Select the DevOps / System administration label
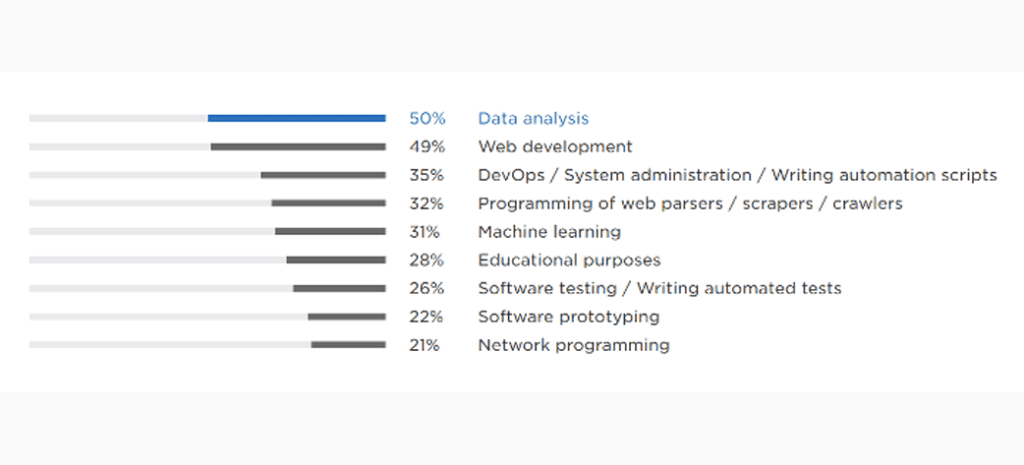The width and height of the screenshot is (1024, 465). click(x=737, y=175)
